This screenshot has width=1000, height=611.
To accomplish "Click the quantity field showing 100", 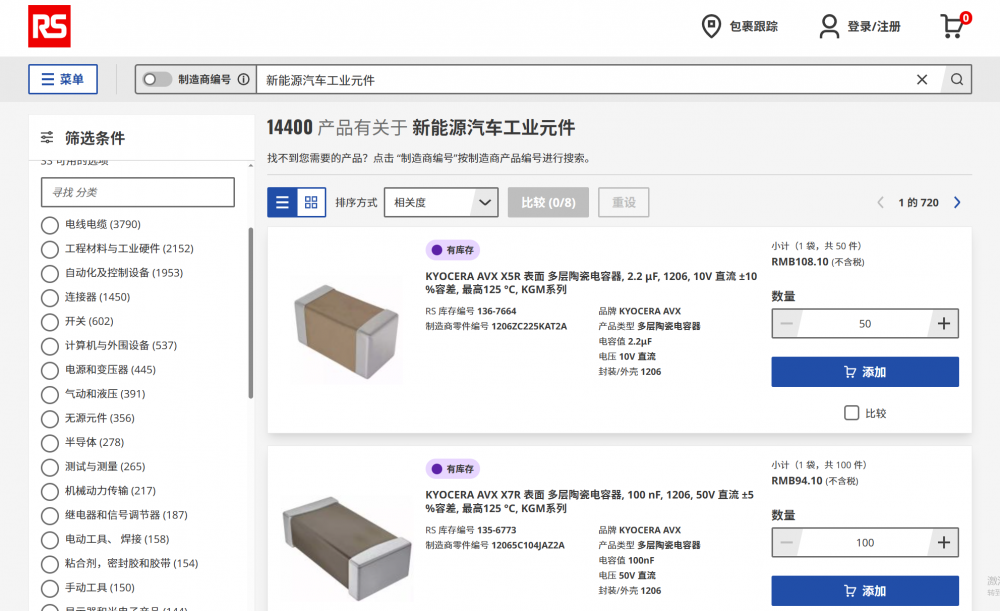I will point(865,543).
